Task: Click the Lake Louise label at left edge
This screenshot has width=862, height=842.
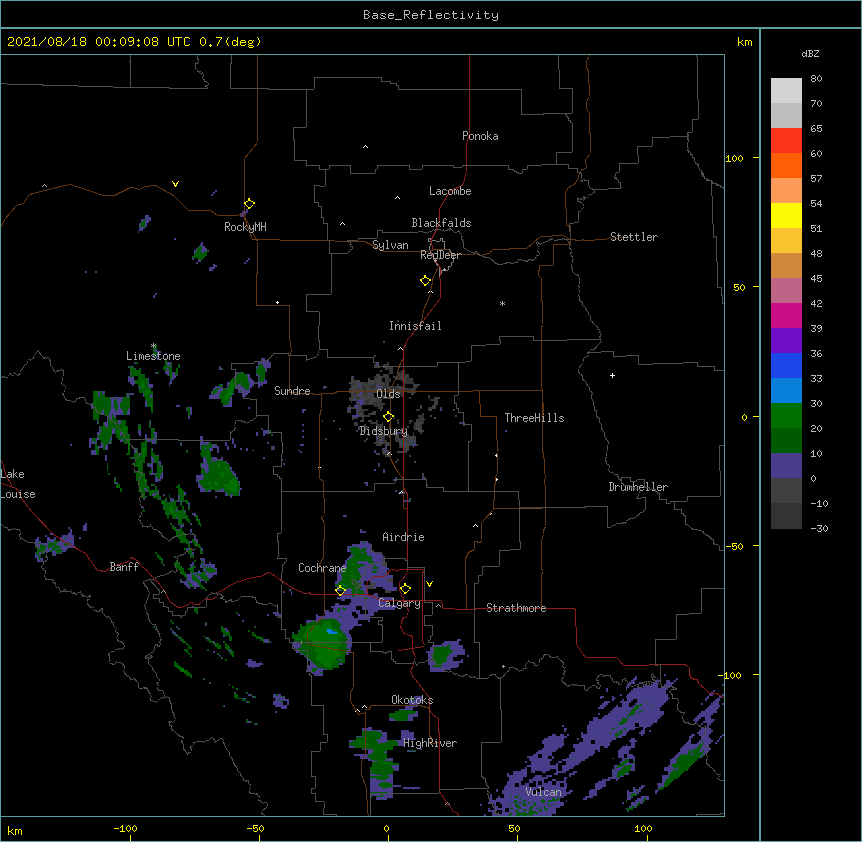Action: coord(18,484)
